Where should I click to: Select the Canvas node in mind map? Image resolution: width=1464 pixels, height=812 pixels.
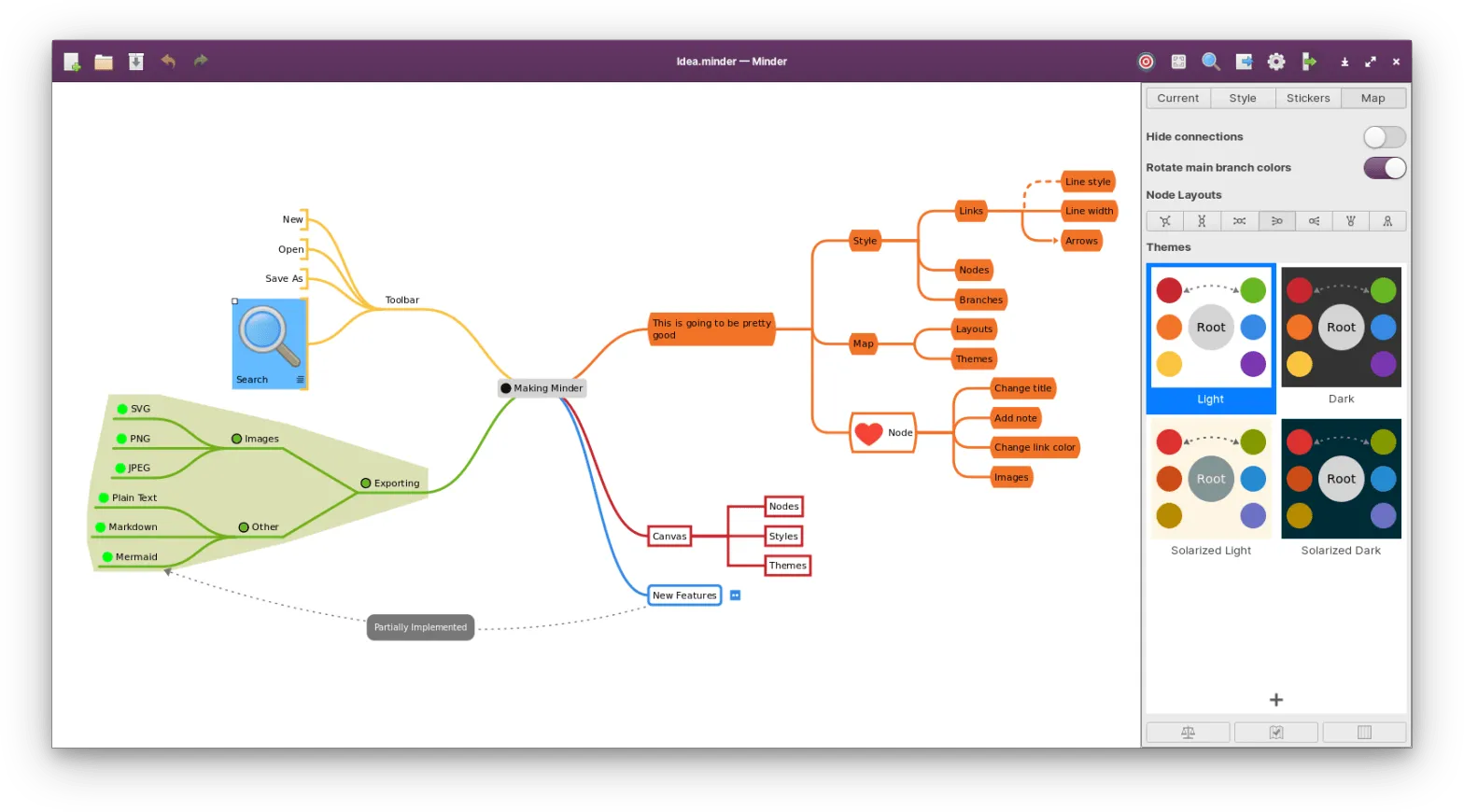[669, 536]
